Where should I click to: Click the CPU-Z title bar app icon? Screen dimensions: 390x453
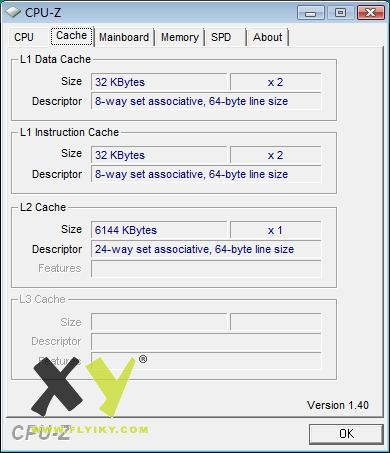coord(13,12)
